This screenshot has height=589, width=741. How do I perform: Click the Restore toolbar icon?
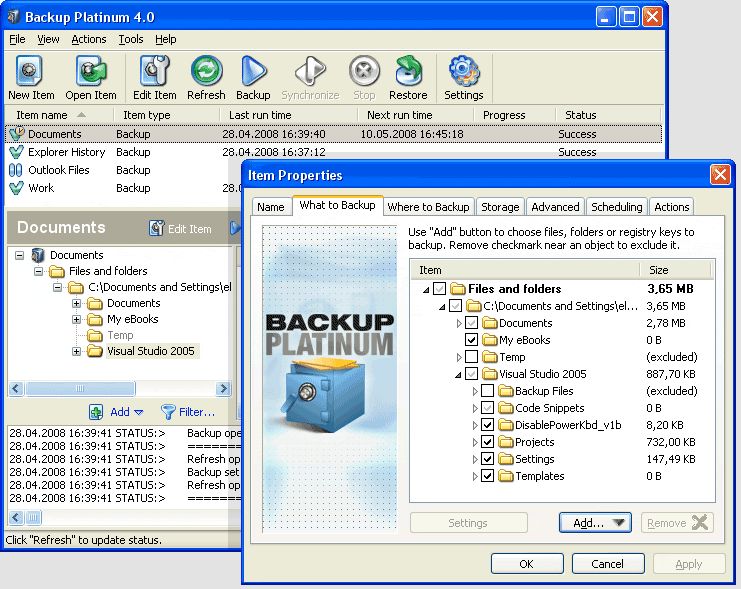408,71
